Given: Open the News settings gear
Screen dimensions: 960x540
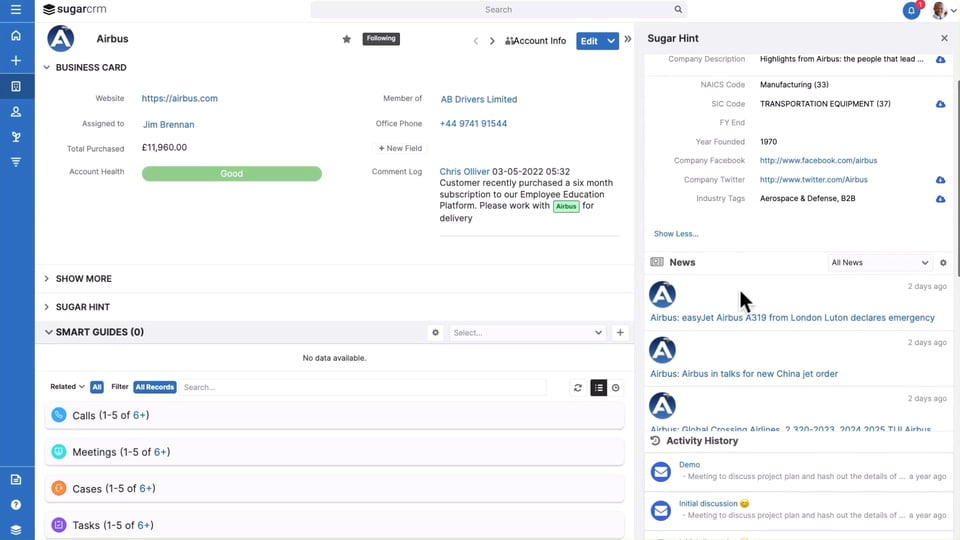Looking at the screenshot, I should click(x=943, y=263).
